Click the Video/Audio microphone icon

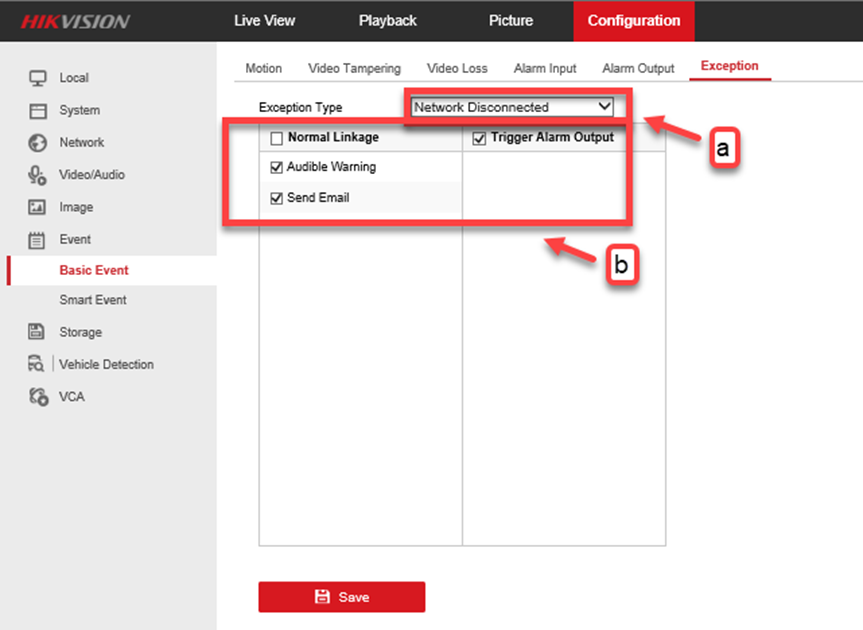38,175
